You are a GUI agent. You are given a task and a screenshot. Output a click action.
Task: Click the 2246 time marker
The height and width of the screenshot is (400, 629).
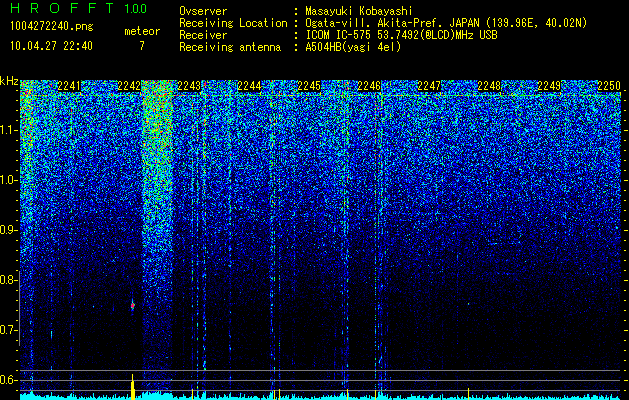point(369,86)
